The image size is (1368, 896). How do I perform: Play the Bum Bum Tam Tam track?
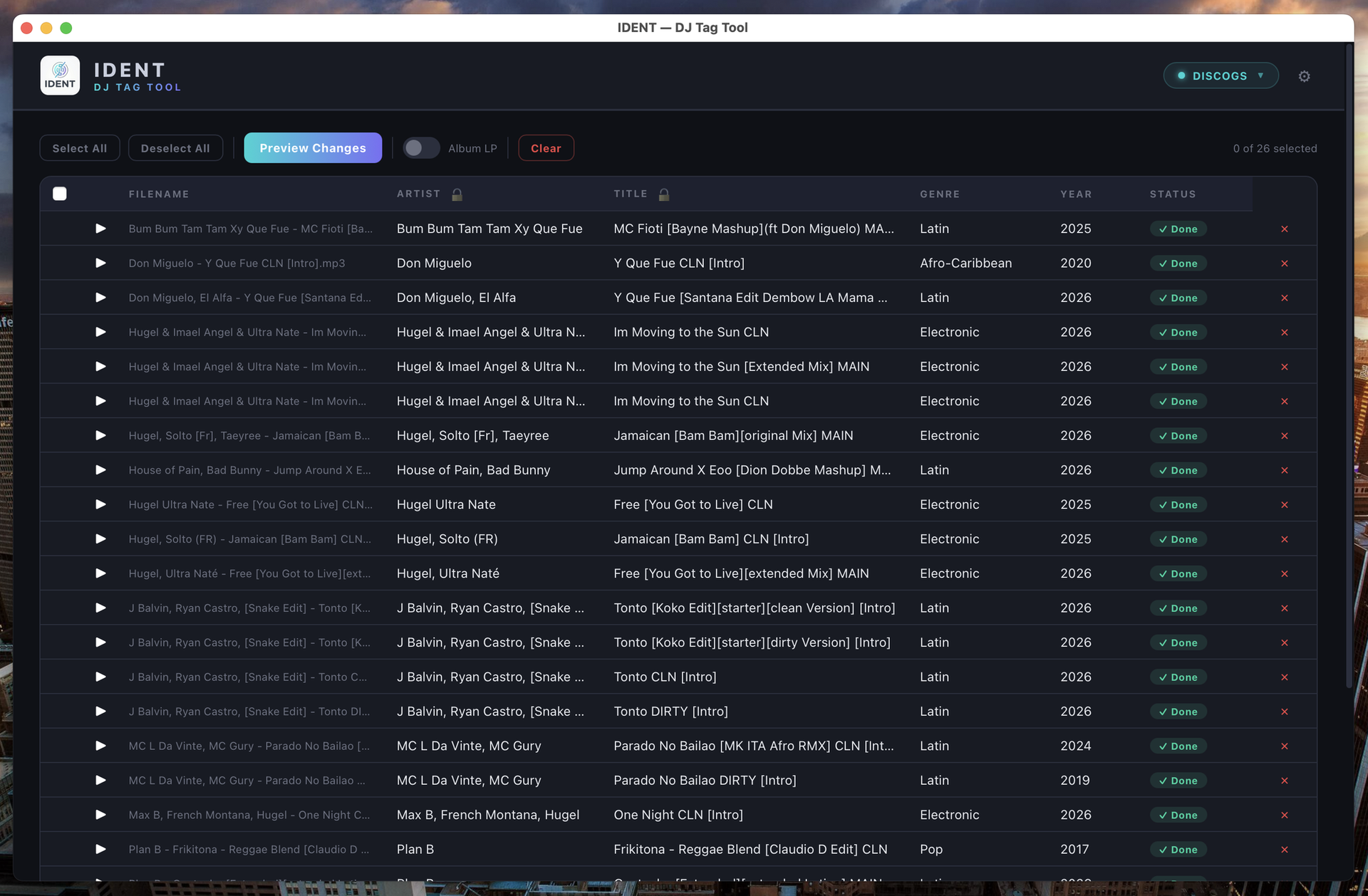(100, 229)
